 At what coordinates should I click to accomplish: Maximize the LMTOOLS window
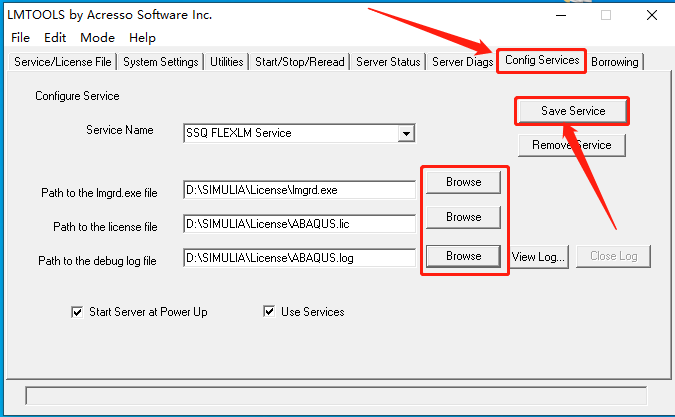(606, 15)
